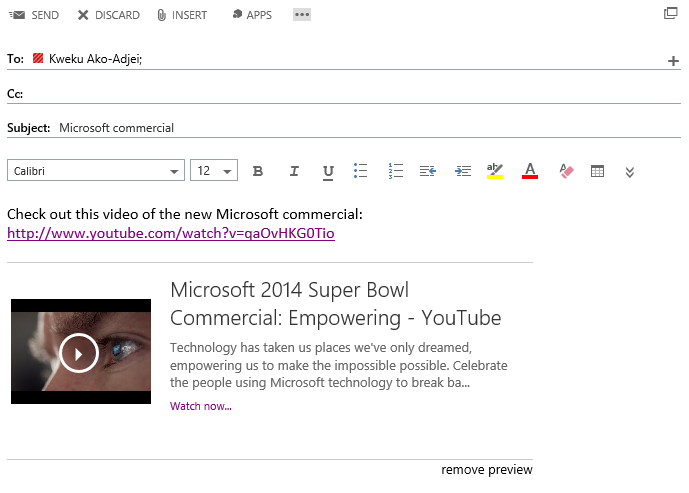
Task: Toggle italic formatting
Action: click(x=294, y=171)
